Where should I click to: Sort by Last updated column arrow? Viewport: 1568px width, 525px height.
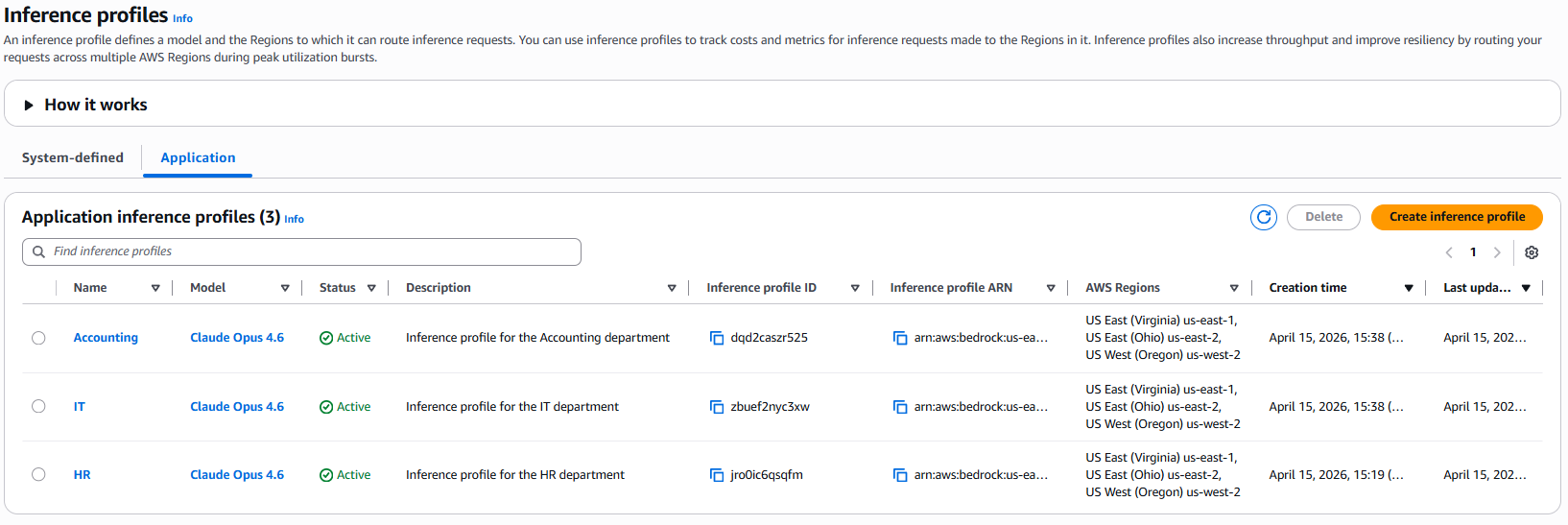pos(1526,288)
